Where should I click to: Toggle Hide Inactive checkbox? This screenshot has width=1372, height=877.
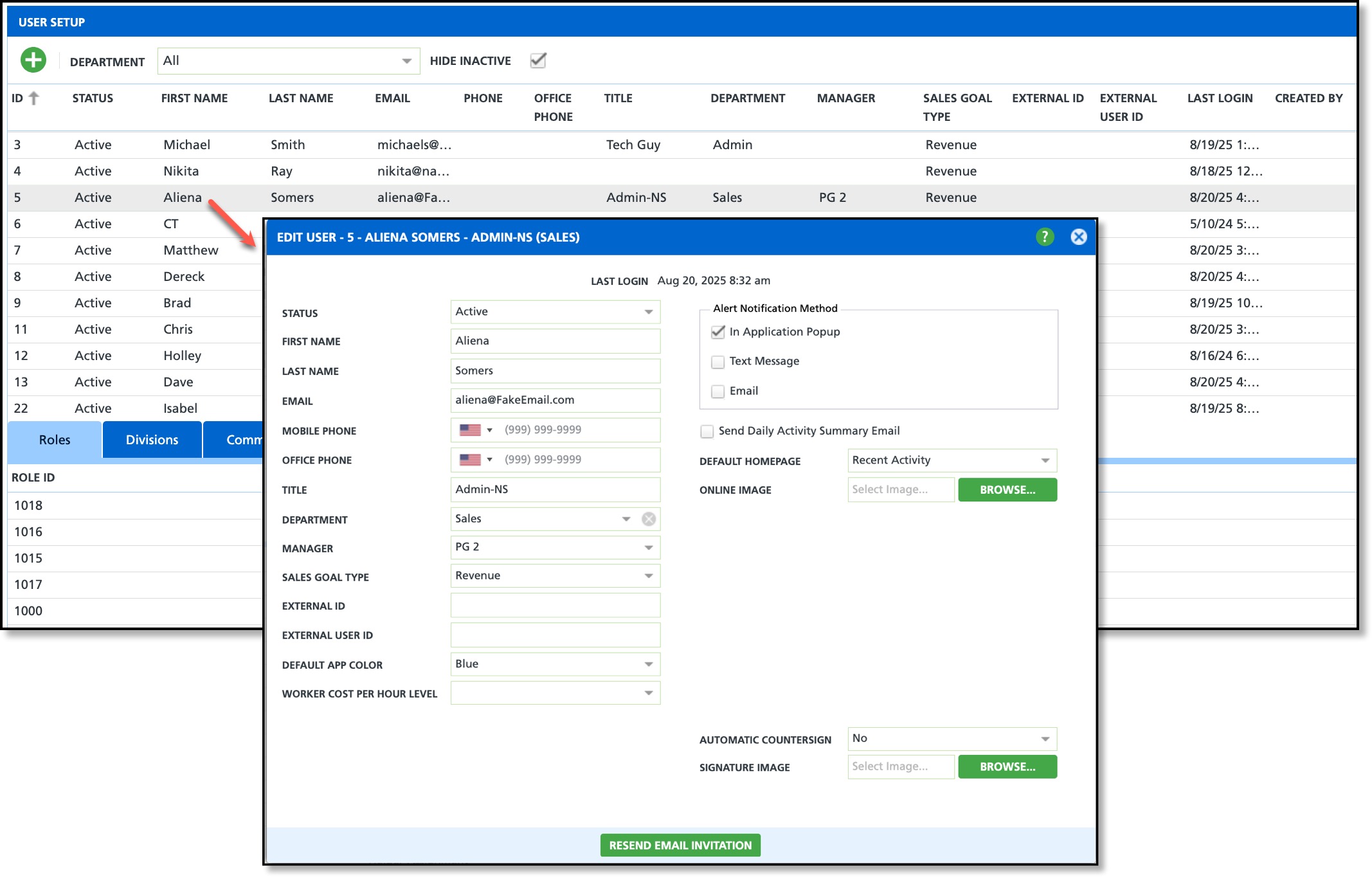537,60
